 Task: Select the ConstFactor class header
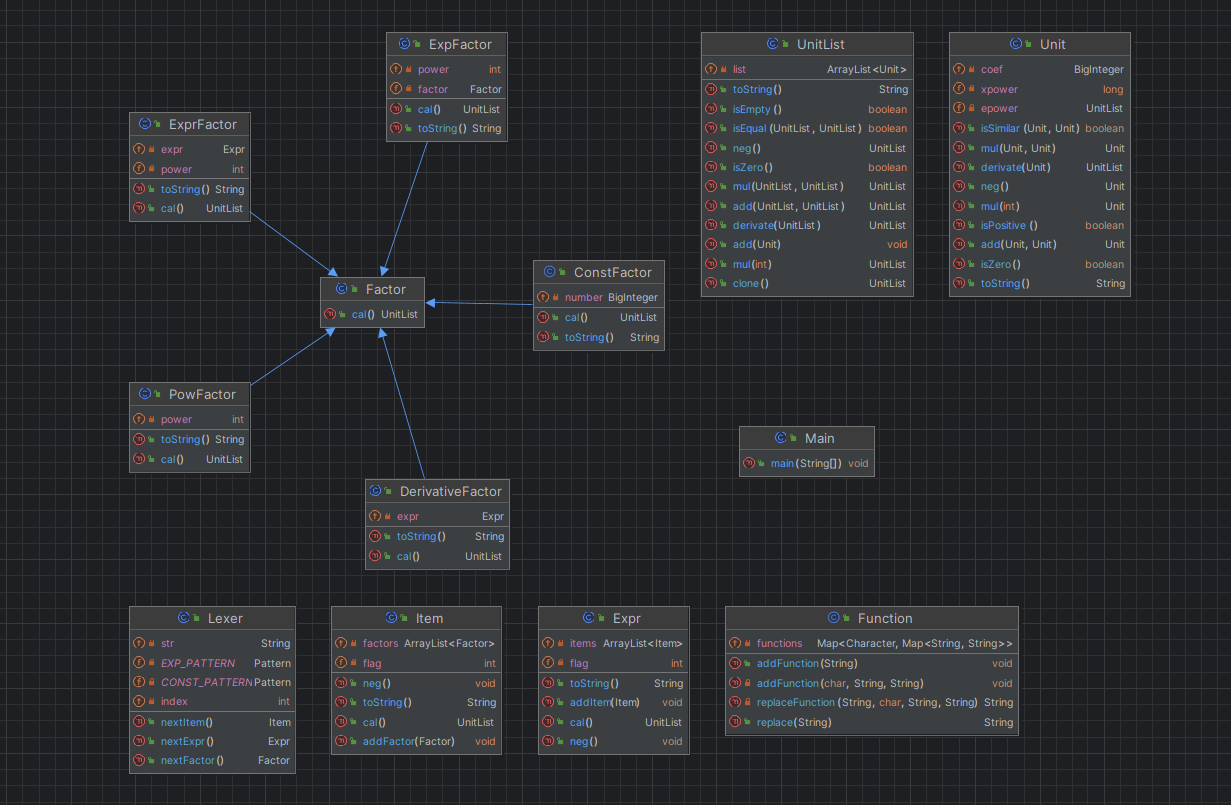[x=598, y=272]
